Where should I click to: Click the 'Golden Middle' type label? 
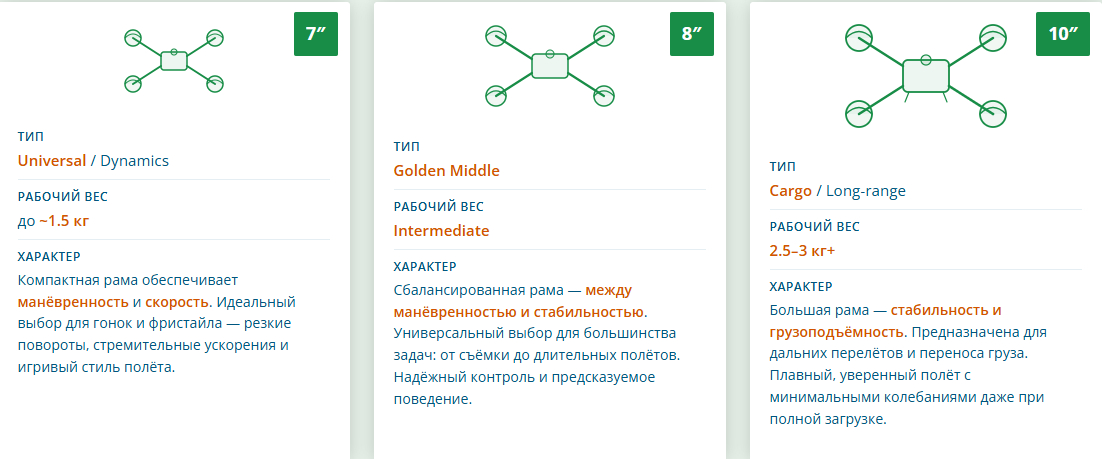pyautogui.click(x=446, y=170)
